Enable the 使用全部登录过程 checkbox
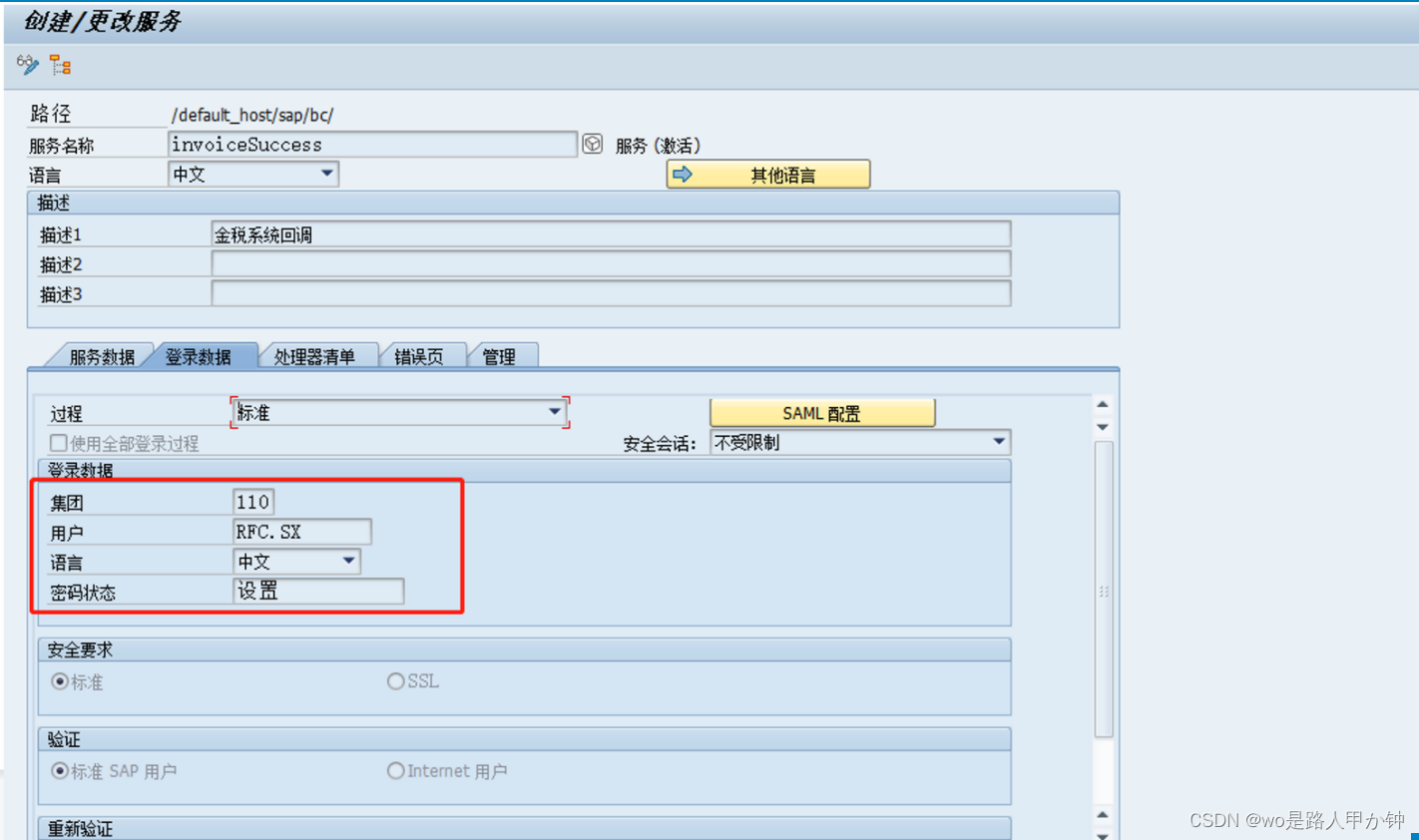 (57, 442)
